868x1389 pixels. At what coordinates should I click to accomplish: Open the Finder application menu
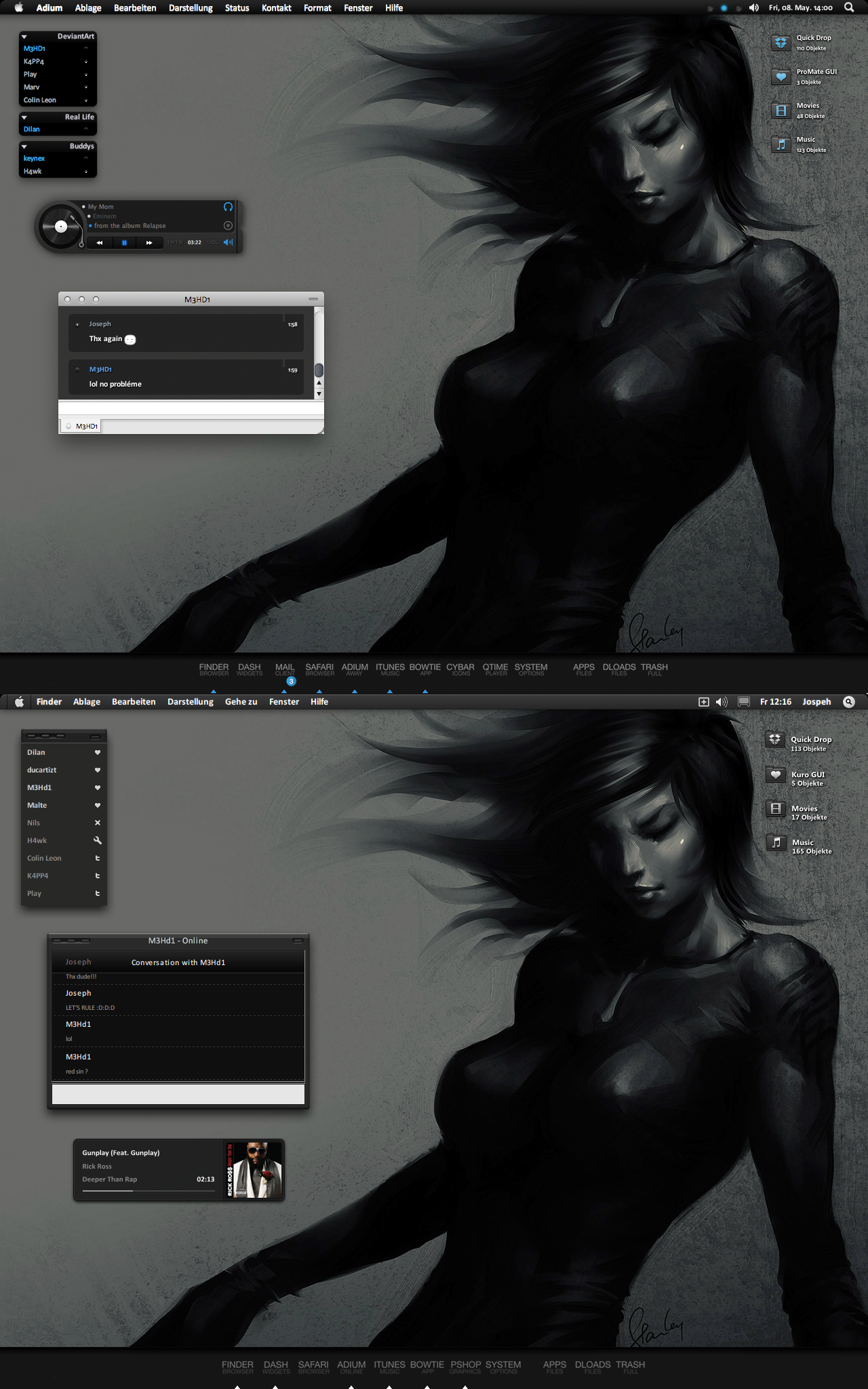49,702
